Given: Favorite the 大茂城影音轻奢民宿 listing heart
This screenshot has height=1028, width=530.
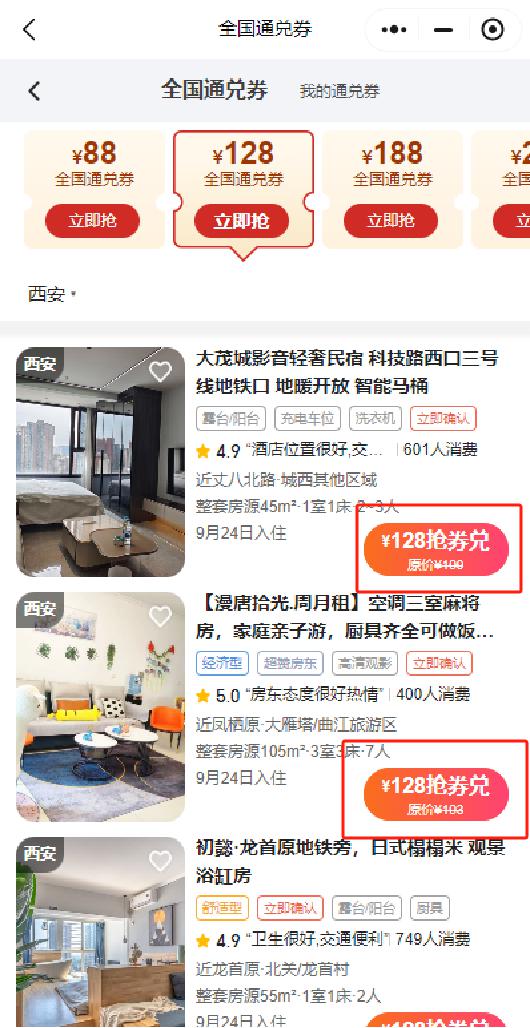Looking at the screenshot, I should coord(160,371).
